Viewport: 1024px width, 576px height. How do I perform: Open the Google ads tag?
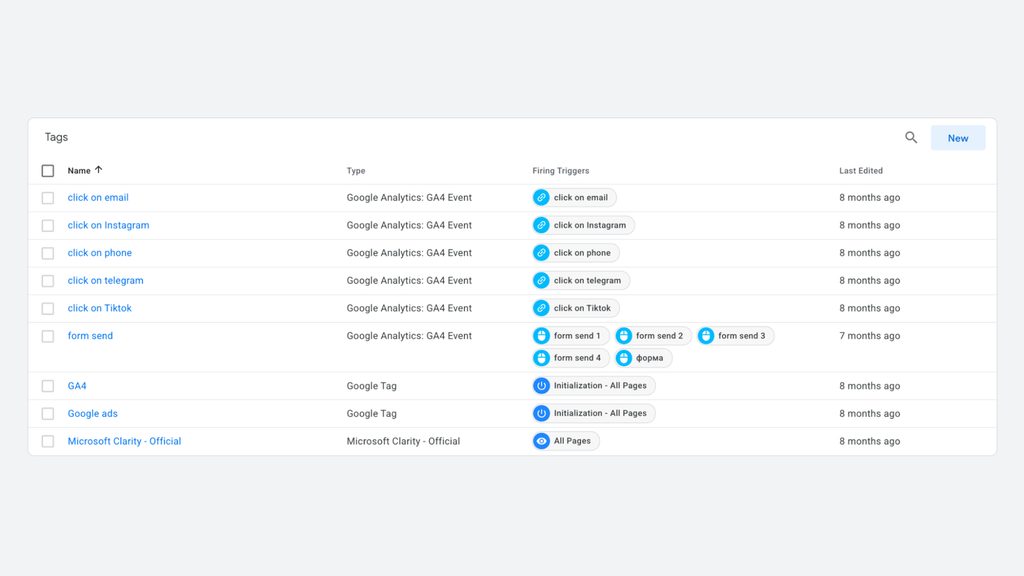coord(93,413)
